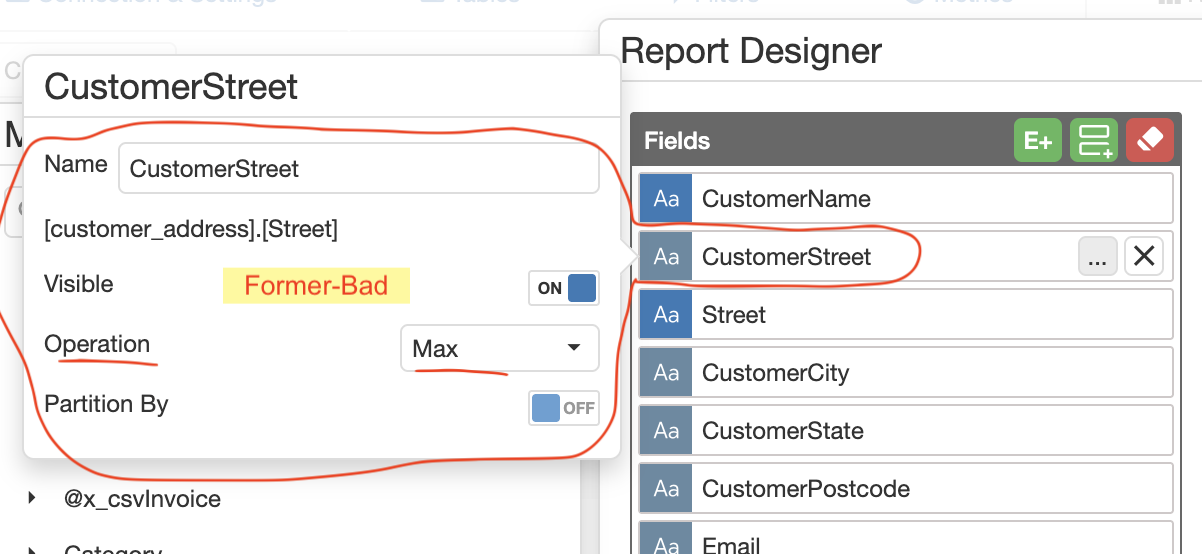Expand the @x_csvInvoice tree node

click(33, 498)
